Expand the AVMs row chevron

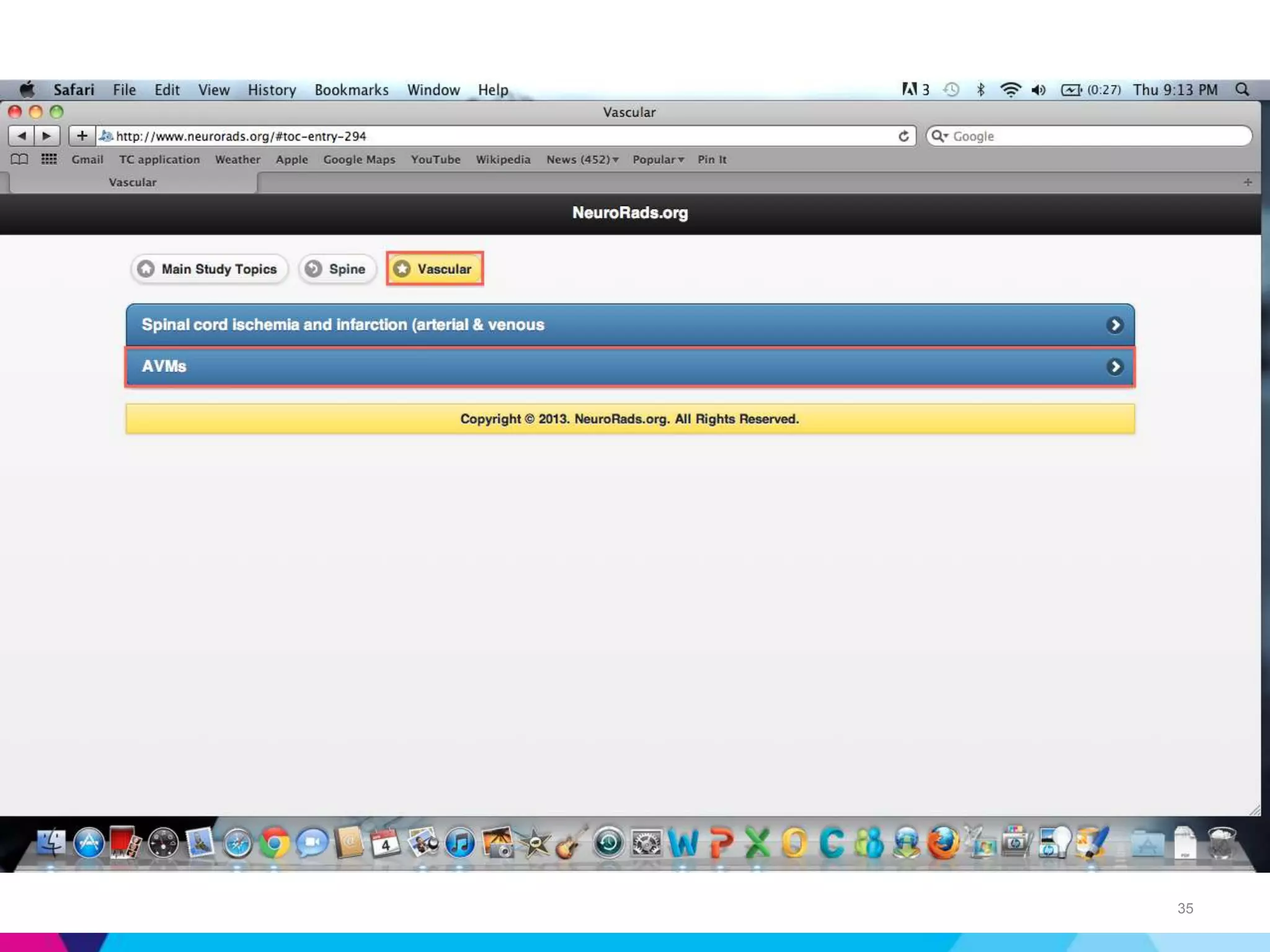click(1114, 367)
